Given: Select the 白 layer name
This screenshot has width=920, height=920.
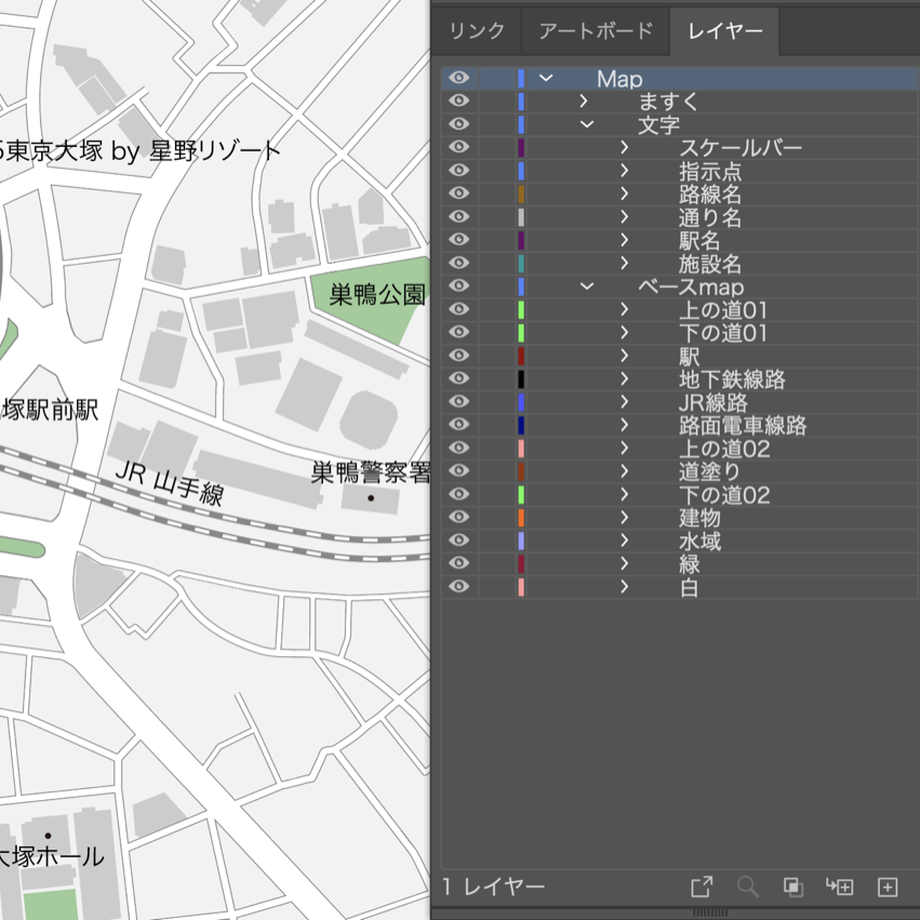Looking at the screenshot, I should 690,587.
